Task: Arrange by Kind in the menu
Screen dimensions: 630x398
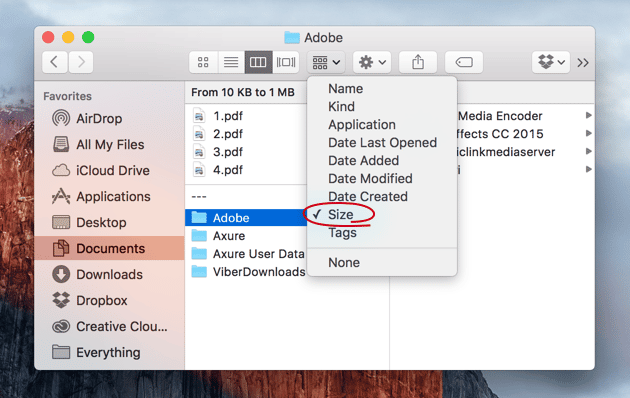Action: [341, 107]
